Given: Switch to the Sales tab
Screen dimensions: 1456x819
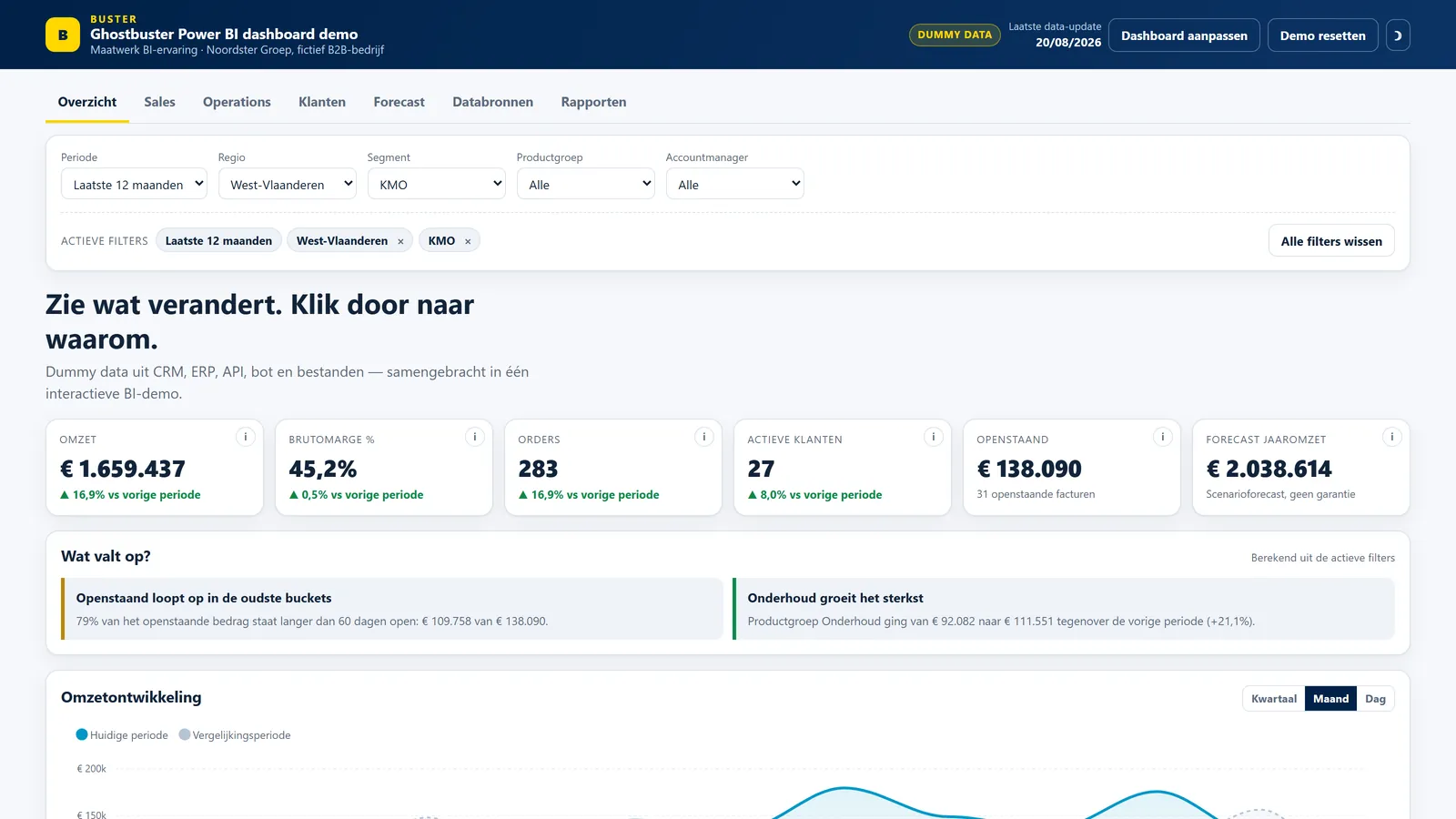Looking at the screenshot, I should [x=159, y=102].
